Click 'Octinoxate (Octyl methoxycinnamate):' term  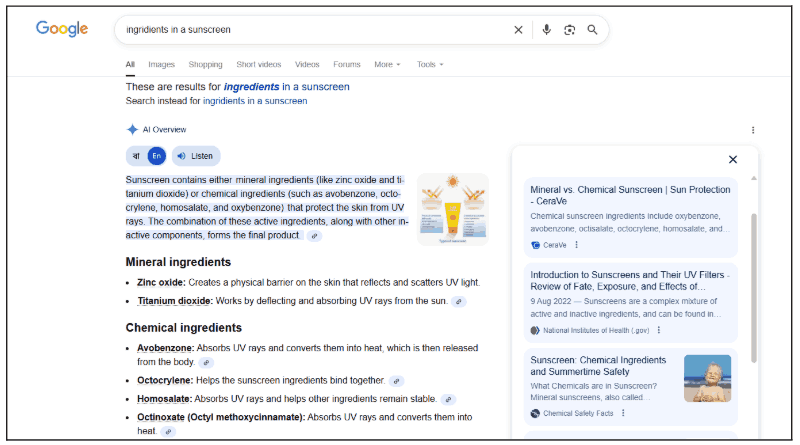pyautogui.click(x=221, y=417)
